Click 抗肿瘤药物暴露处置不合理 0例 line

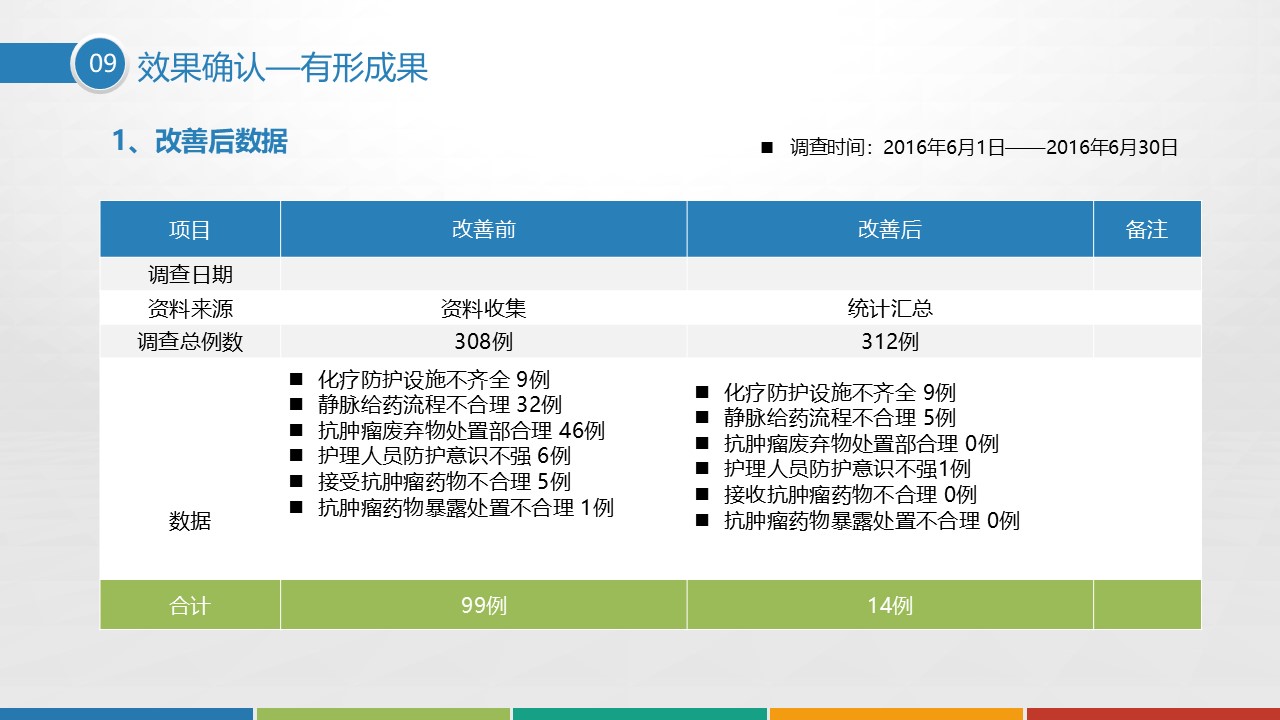872,520
